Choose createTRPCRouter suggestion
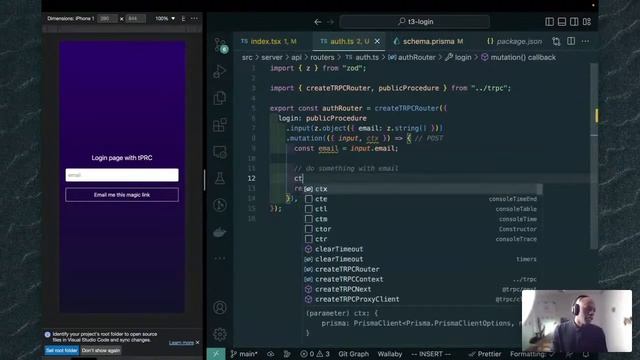Image resolution: width=640 pixels, height=360 pixels. click(x=423, y=269)
